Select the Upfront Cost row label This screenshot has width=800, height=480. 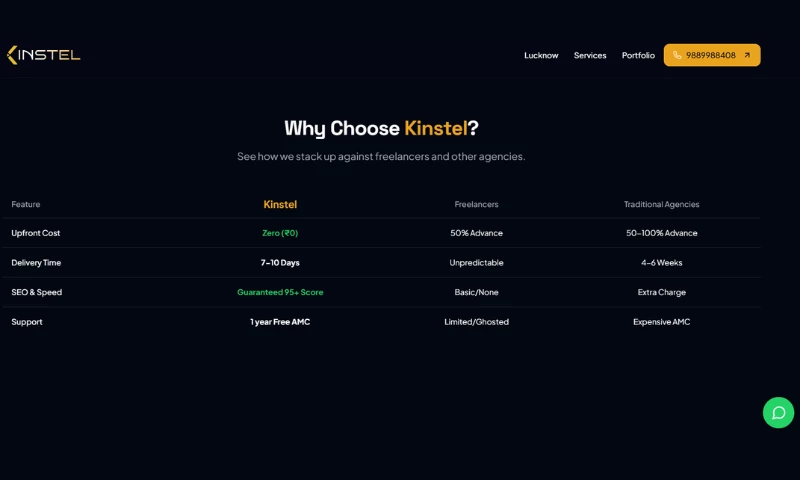point(36,233)
